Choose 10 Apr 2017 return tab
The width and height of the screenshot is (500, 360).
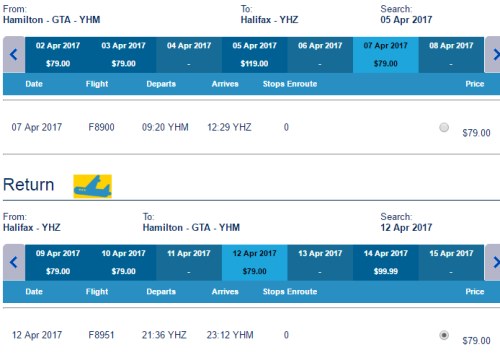123,262
